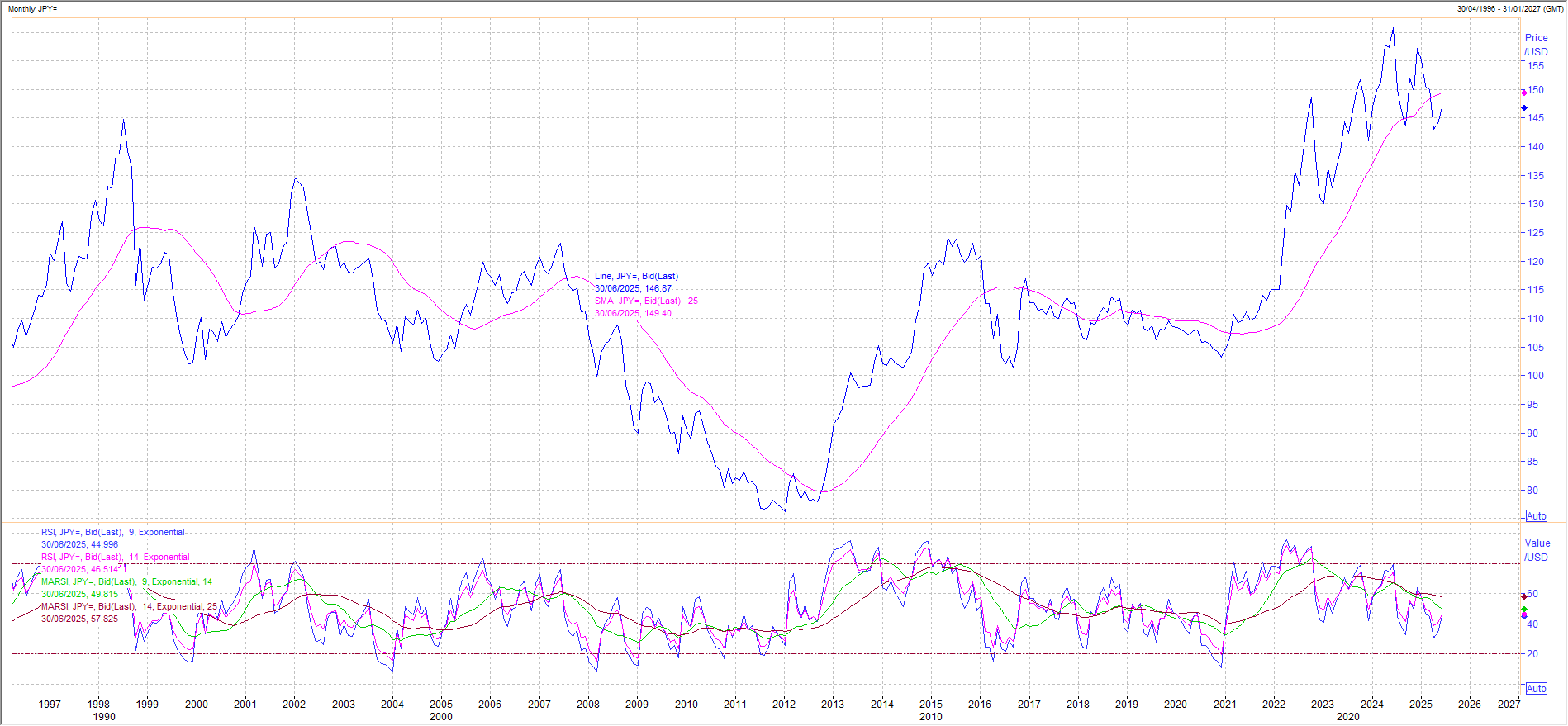Click the line value '30/06/2025, 146.87'
Viewport: 1568px width, 726px height.
coord(633,289)
